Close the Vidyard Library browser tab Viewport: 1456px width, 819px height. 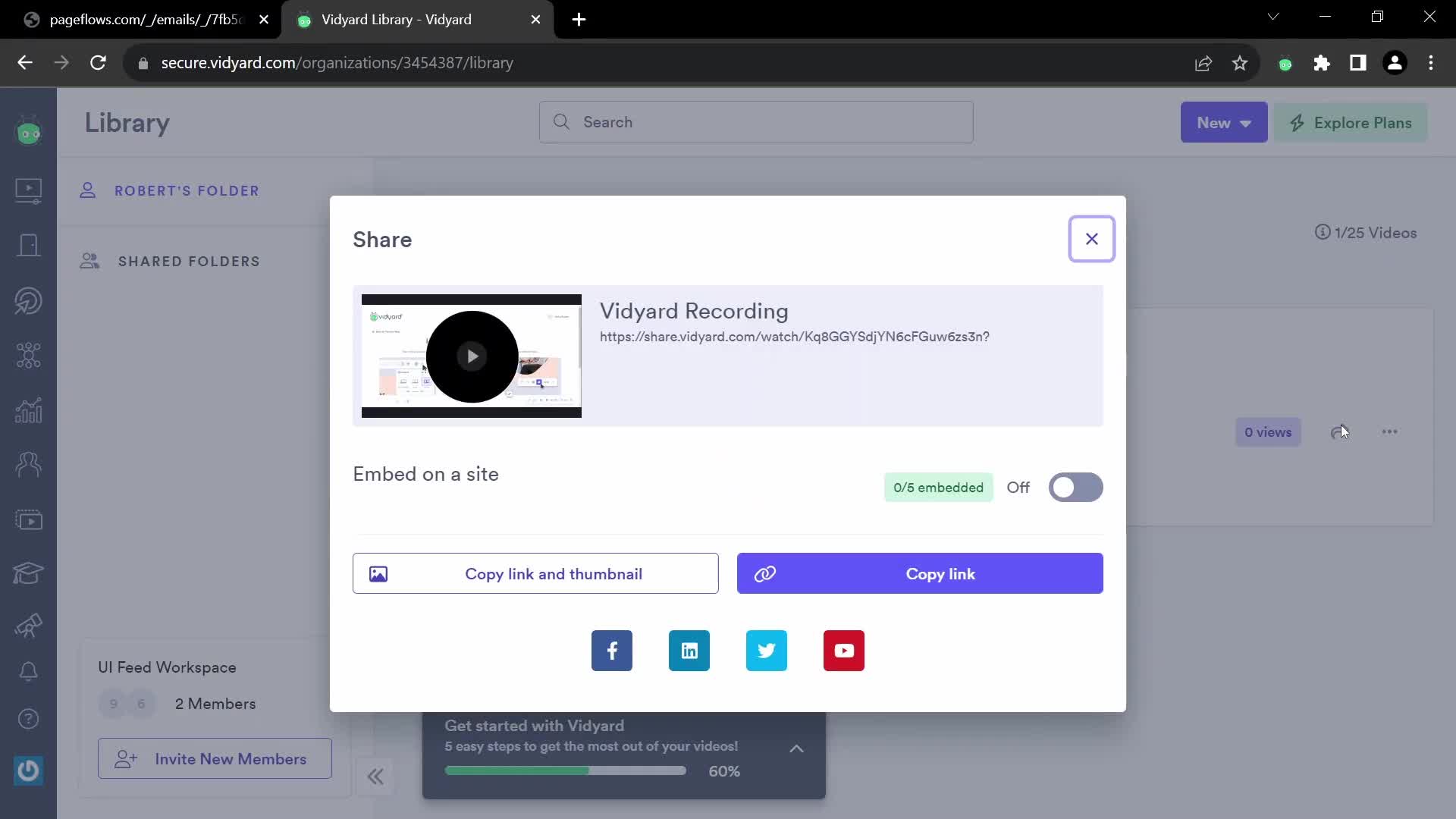coord(535,20)
